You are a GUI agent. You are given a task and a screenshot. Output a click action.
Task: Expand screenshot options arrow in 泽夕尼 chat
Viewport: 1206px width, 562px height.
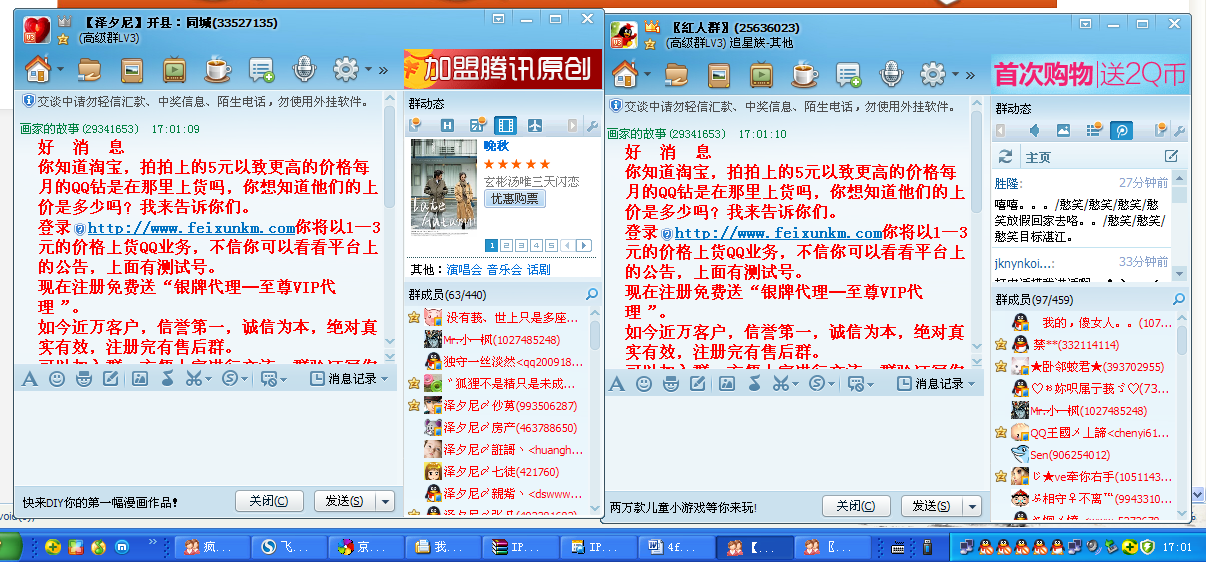209,379
